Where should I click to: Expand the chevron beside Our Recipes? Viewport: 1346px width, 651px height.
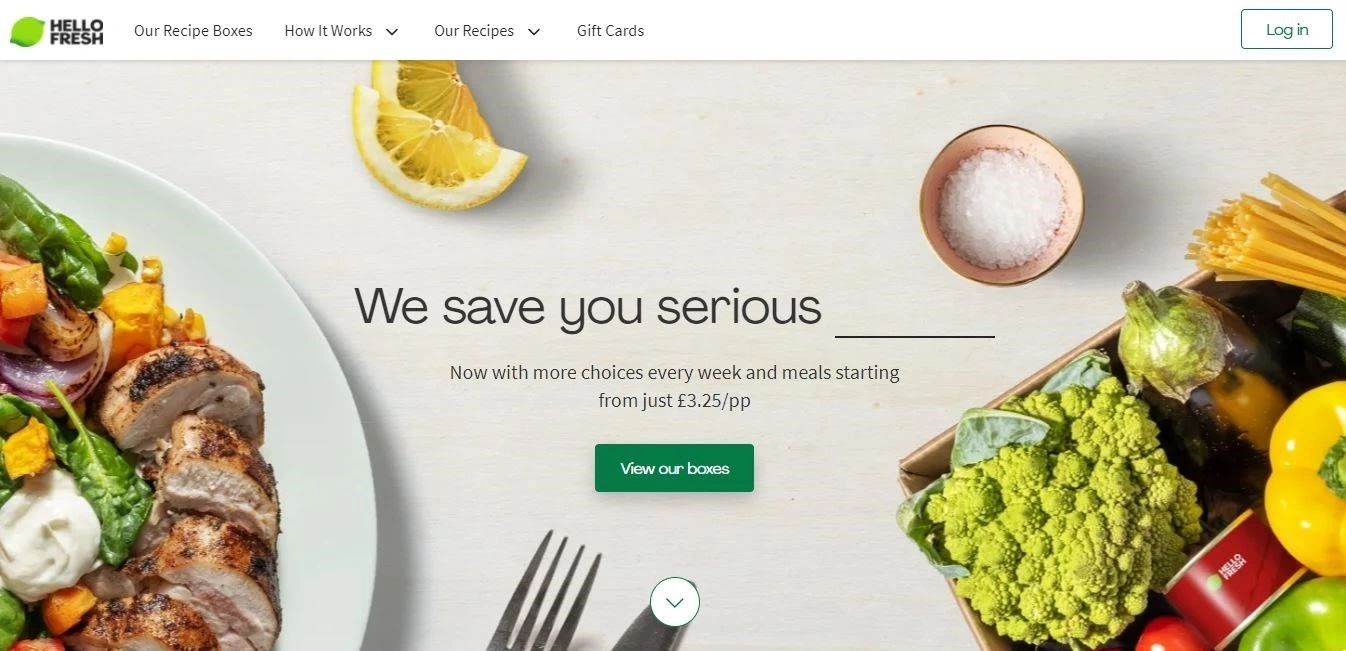(x=534, y=32)
